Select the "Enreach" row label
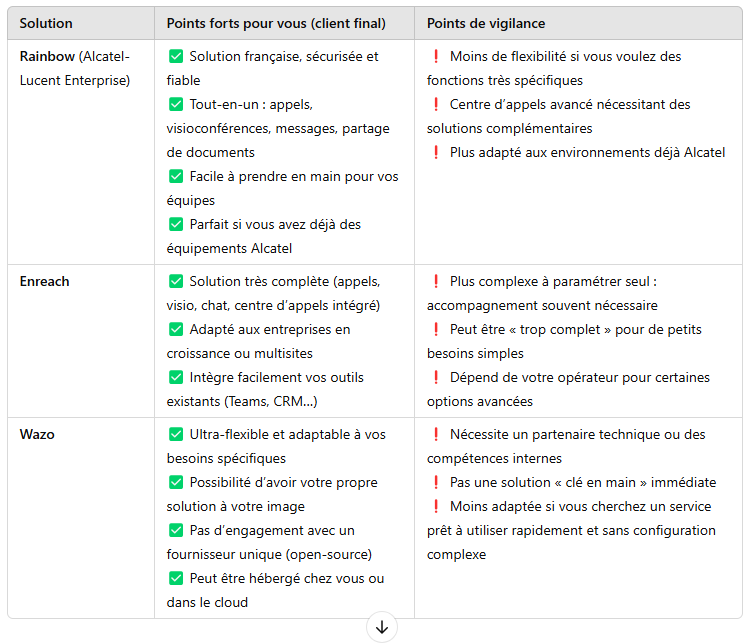 coord(45,282)
